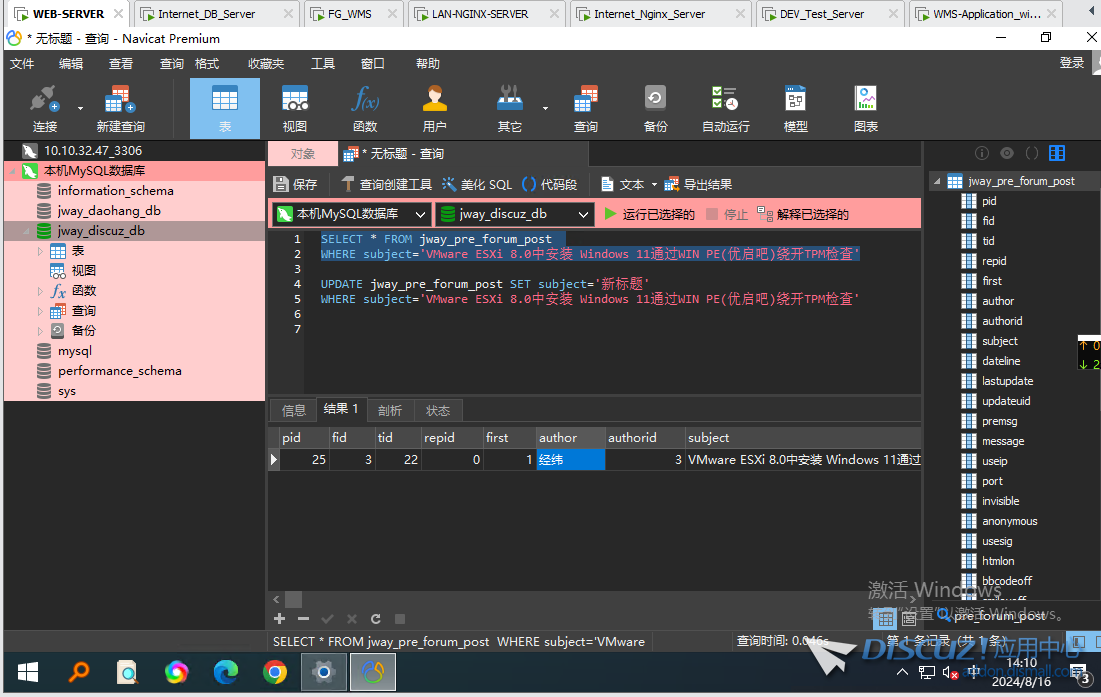This screenshot has width=1101, height=697.
Task: Open the 收藏夹 (Favorites) menu
Action: coord(265,64)
